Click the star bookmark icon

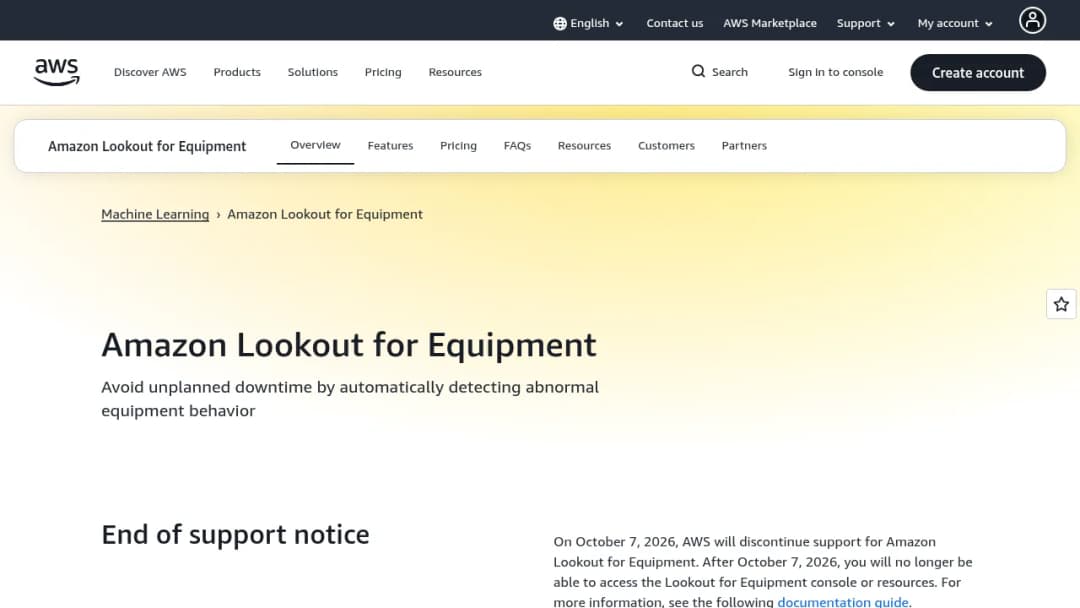click(1061, 304)
